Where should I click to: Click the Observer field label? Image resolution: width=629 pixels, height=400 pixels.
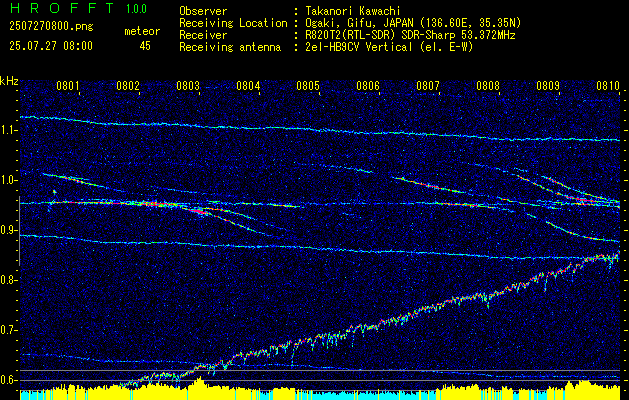pos(203,11)
